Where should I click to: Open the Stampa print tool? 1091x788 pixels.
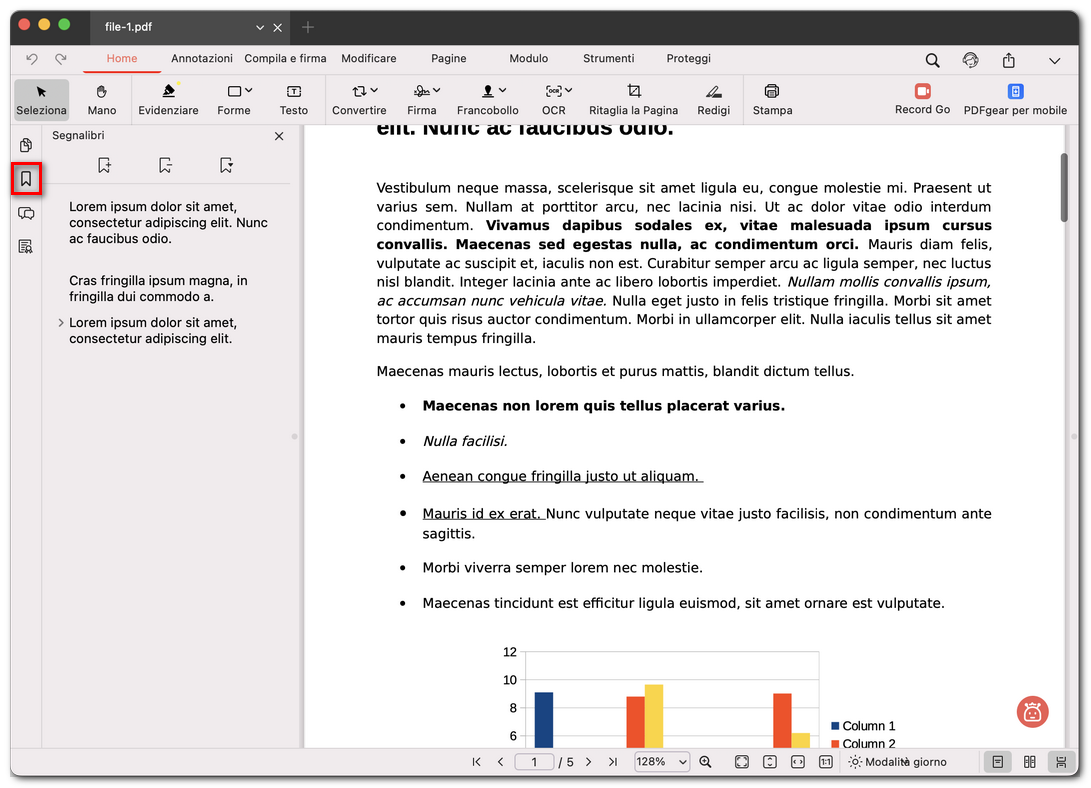[772, 99]
